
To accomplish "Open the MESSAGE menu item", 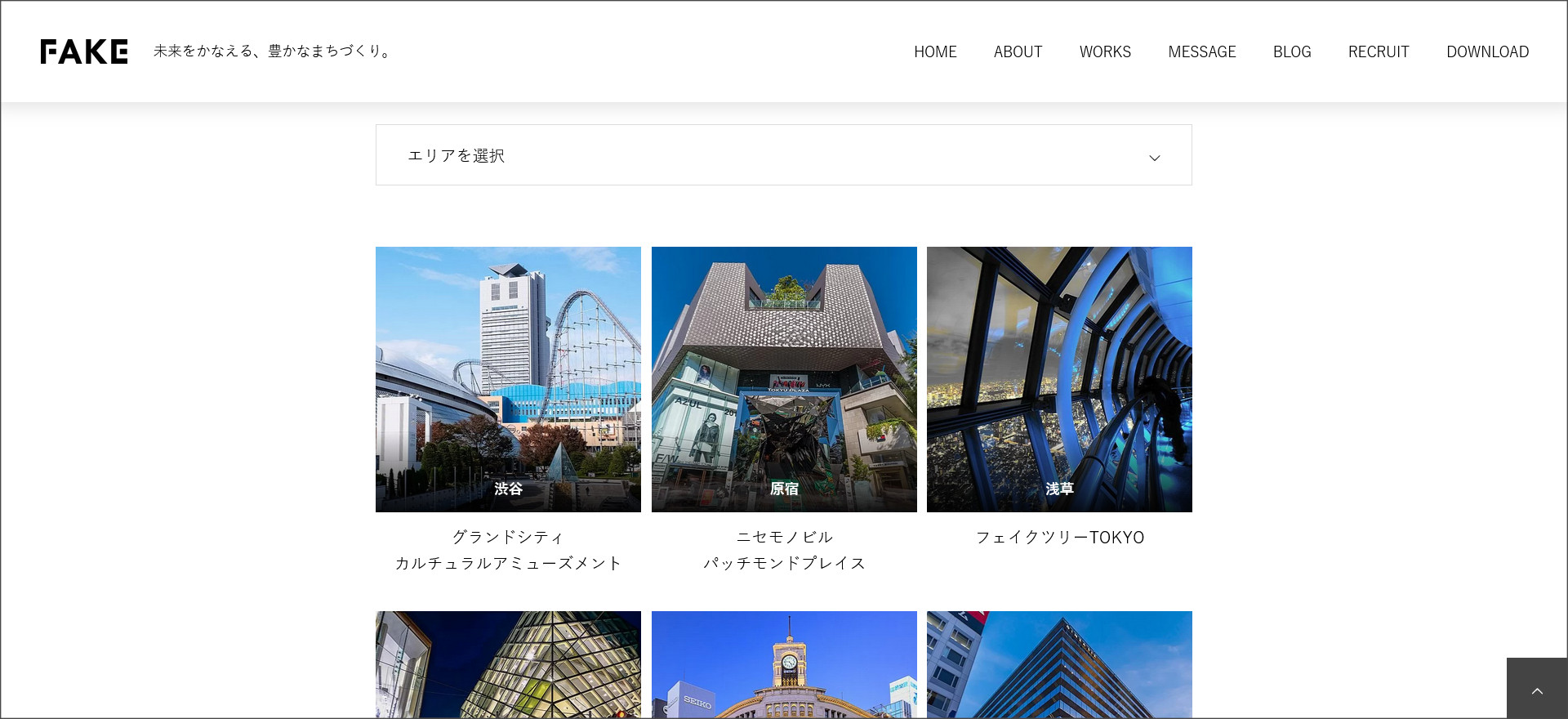I will pyautogui.click(x=1201, y=51).
